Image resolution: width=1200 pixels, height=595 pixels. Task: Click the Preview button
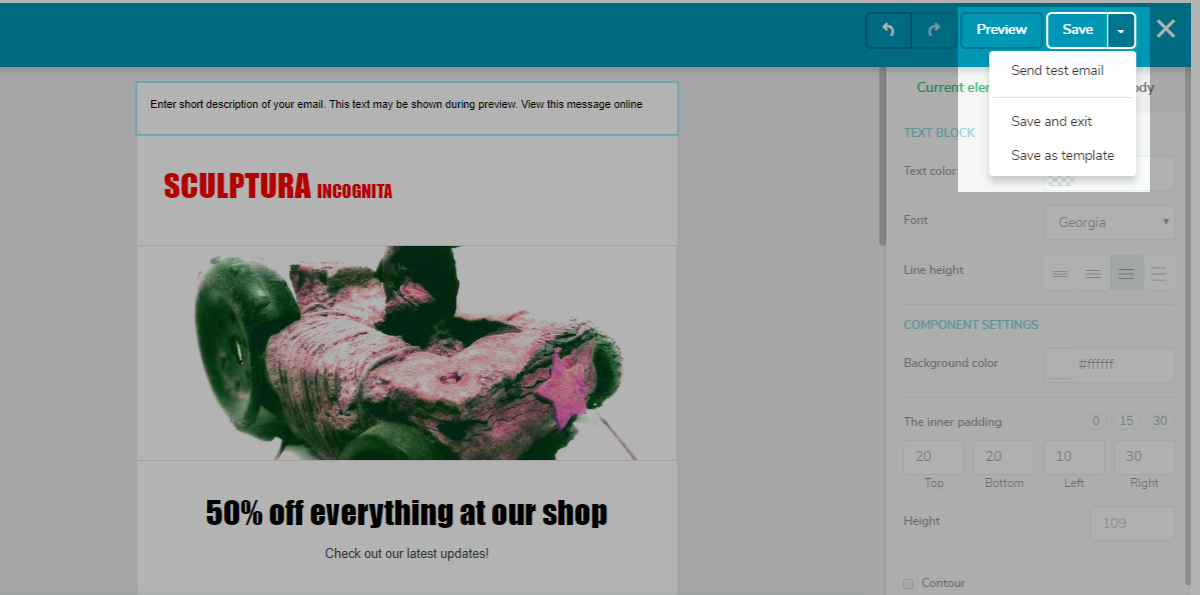click(1002, 30)
